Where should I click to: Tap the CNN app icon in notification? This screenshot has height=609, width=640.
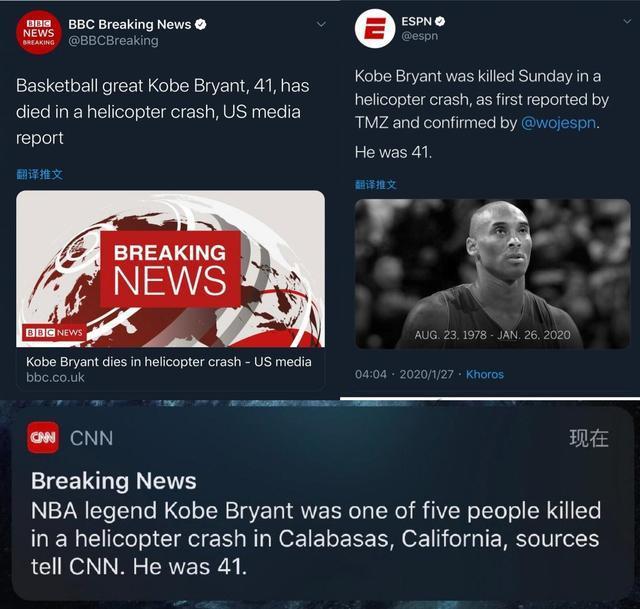tap(43, 438)
